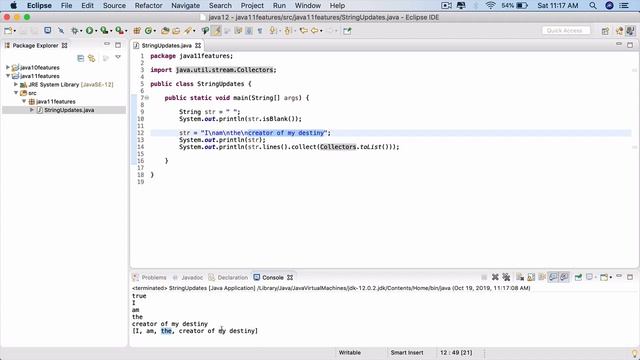This screenshot has height=360, width=640.
Task: Open the Project menu
Action: [252, 6]
